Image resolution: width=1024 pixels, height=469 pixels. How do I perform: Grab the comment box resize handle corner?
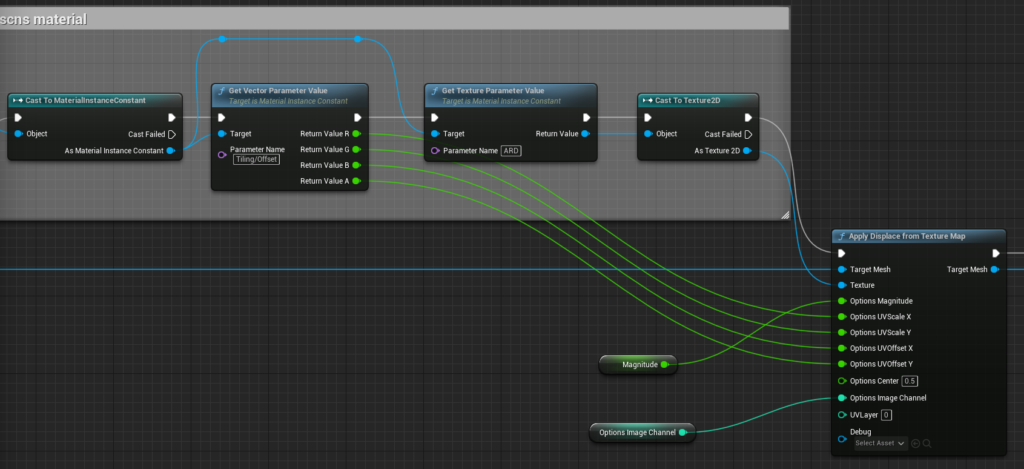click(784, 214)
